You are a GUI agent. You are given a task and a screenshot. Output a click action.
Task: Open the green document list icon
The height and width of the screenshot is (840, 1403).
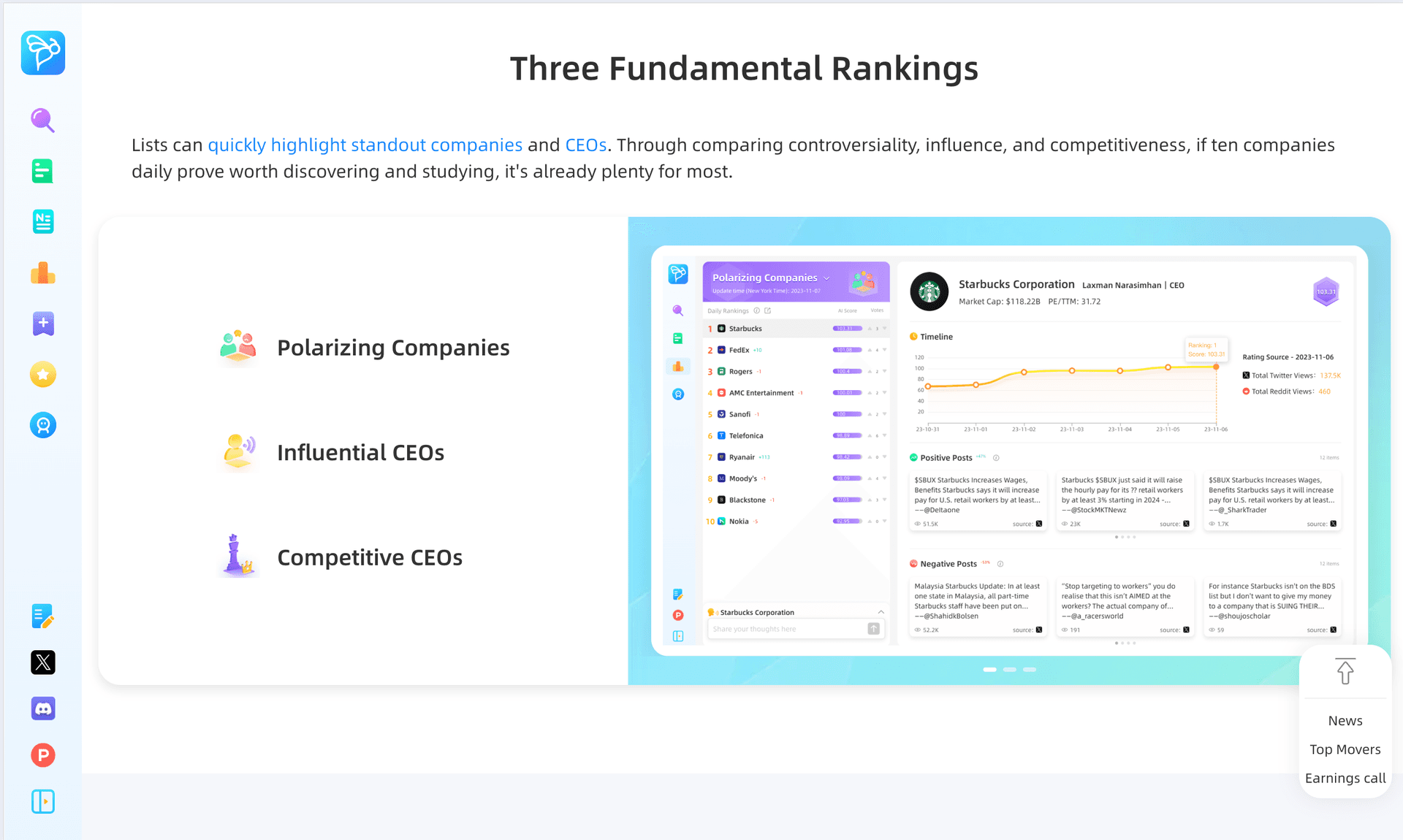43,169
